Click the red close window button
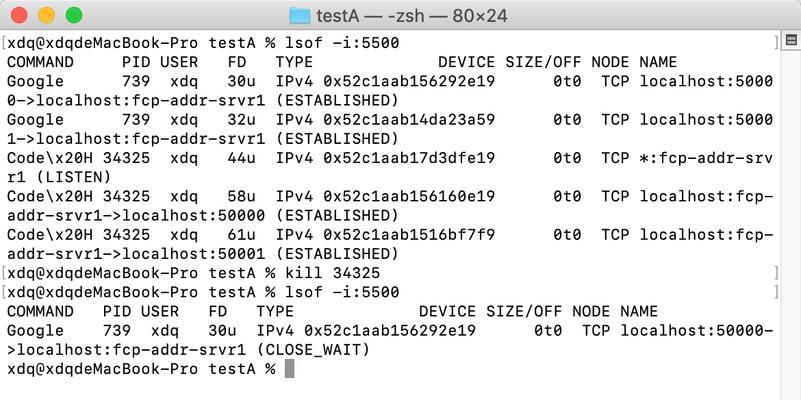The image size is (801, 400). (x=19, y=15)
